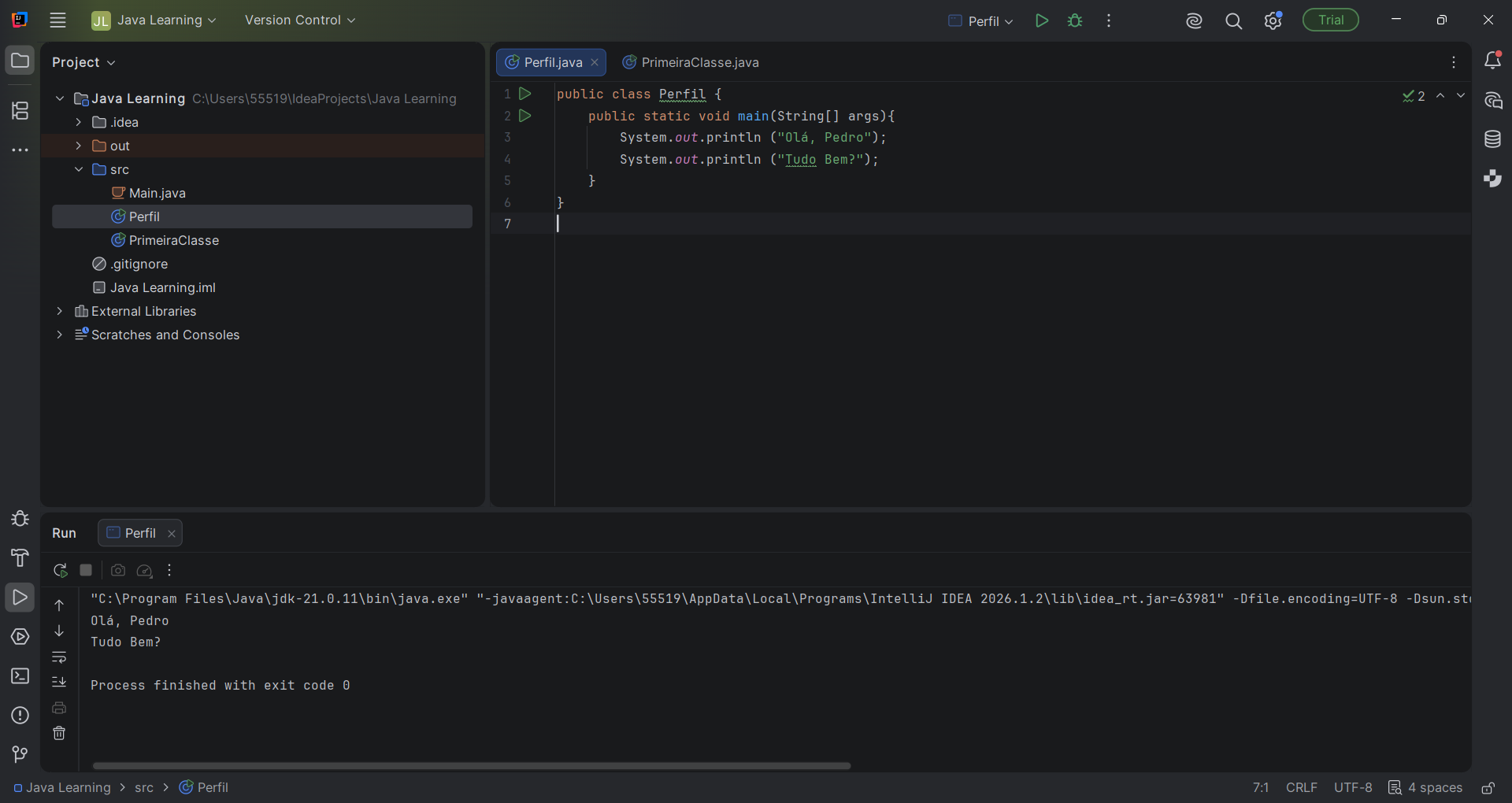The height and width of the screenshot is (803, 1512).
Task: Open the Run tool window in left sidebar
Action: click(x=20, y=598)
